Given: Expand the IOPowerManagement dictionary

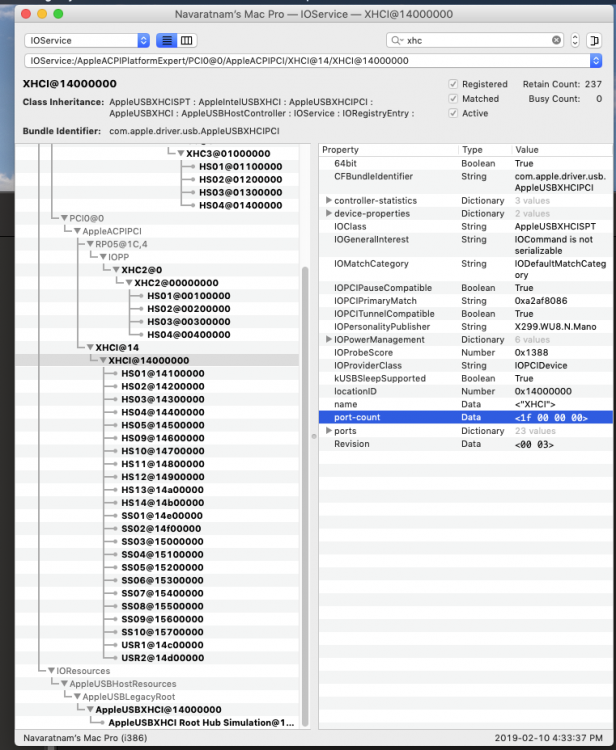Looking at the screenshot, I should (x=329, y=339).
